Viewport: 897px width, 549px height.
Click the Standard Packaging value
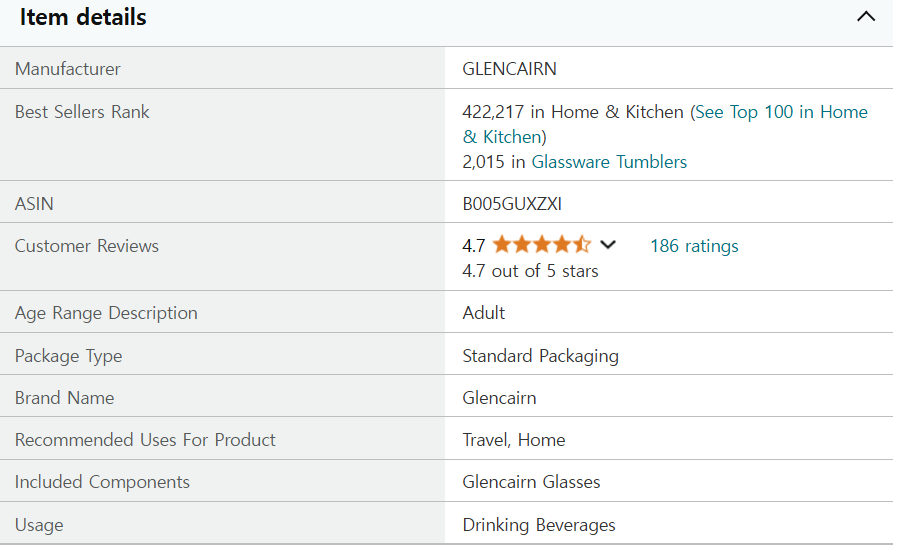coord(540,356)
